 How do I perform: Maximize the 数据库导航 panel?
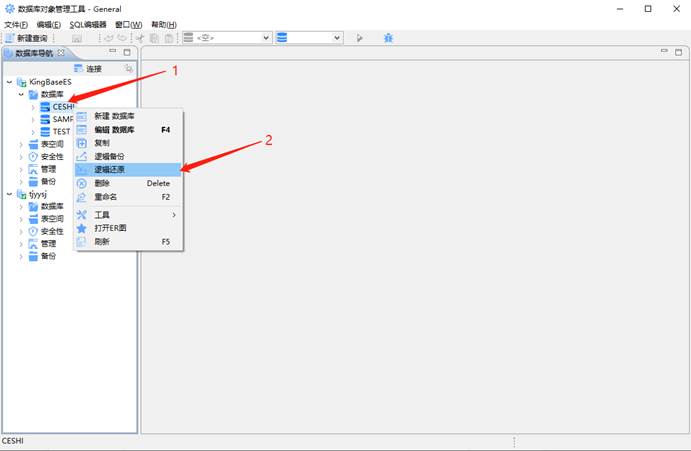click(x=127, y=52)
